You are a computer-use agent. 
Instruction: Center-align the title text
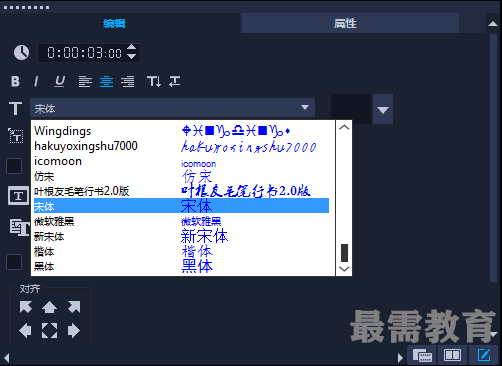(x=106, y=81)
